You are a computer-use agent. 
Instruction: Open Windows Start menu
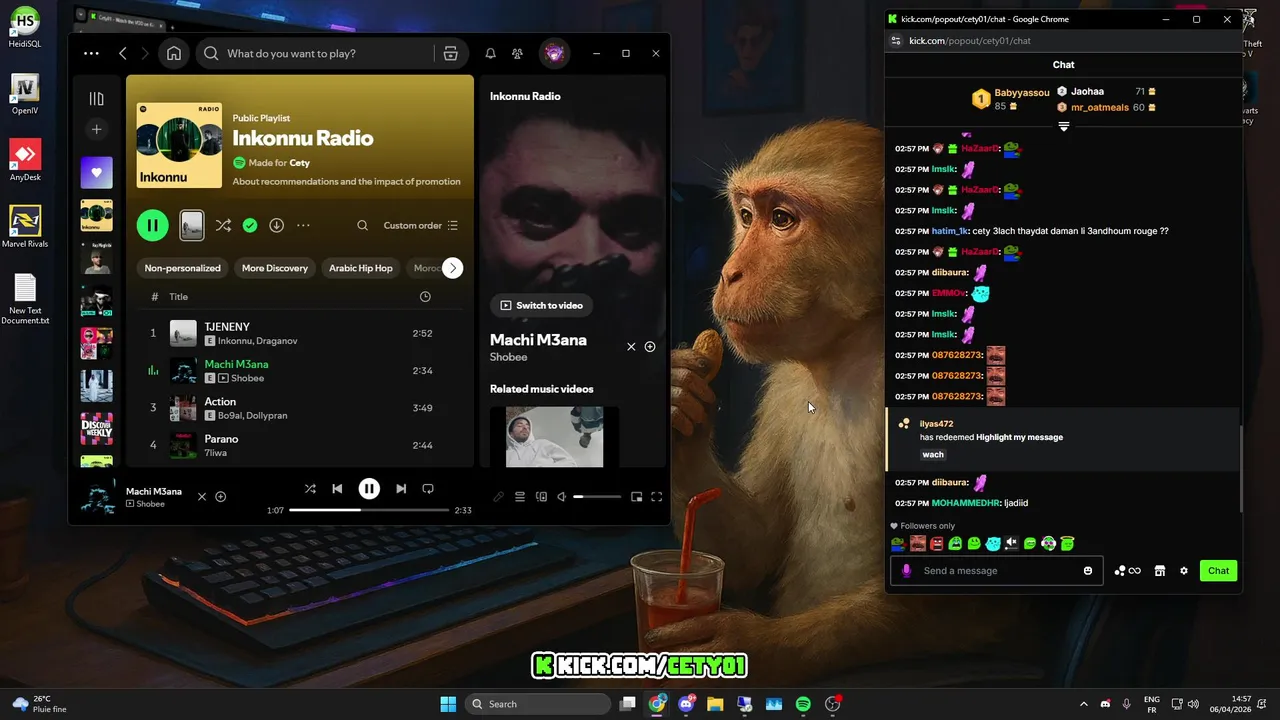pos(448,704)
